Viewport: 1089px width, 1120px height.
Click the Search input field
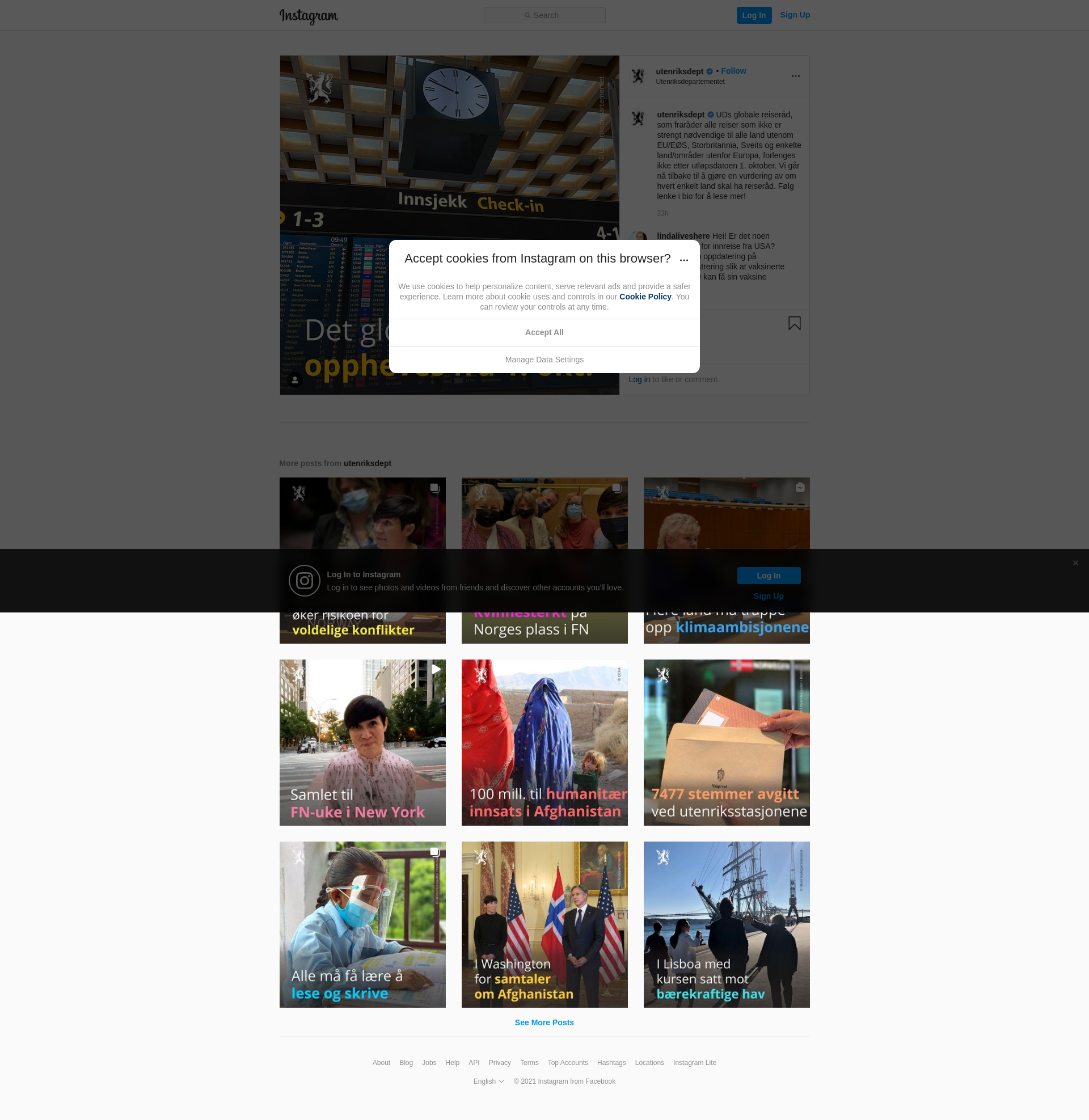(x=544, y=15)
